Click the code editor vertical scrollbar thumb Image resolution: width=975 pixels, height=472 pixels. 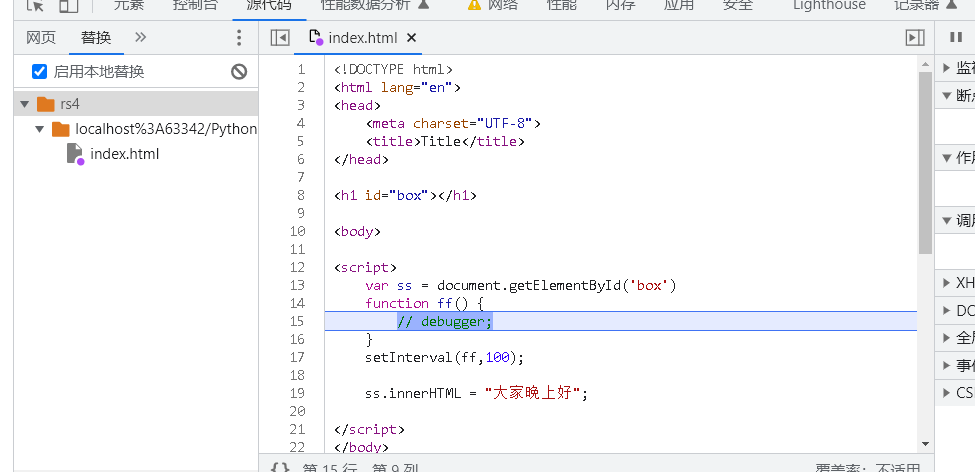click(x=925, y=163)
